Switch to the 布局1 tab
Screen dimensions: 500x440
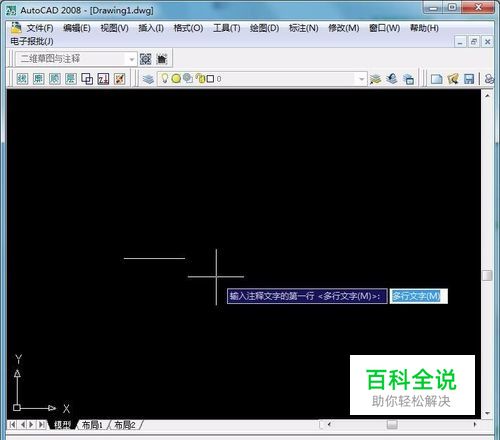tap(92, 425)
